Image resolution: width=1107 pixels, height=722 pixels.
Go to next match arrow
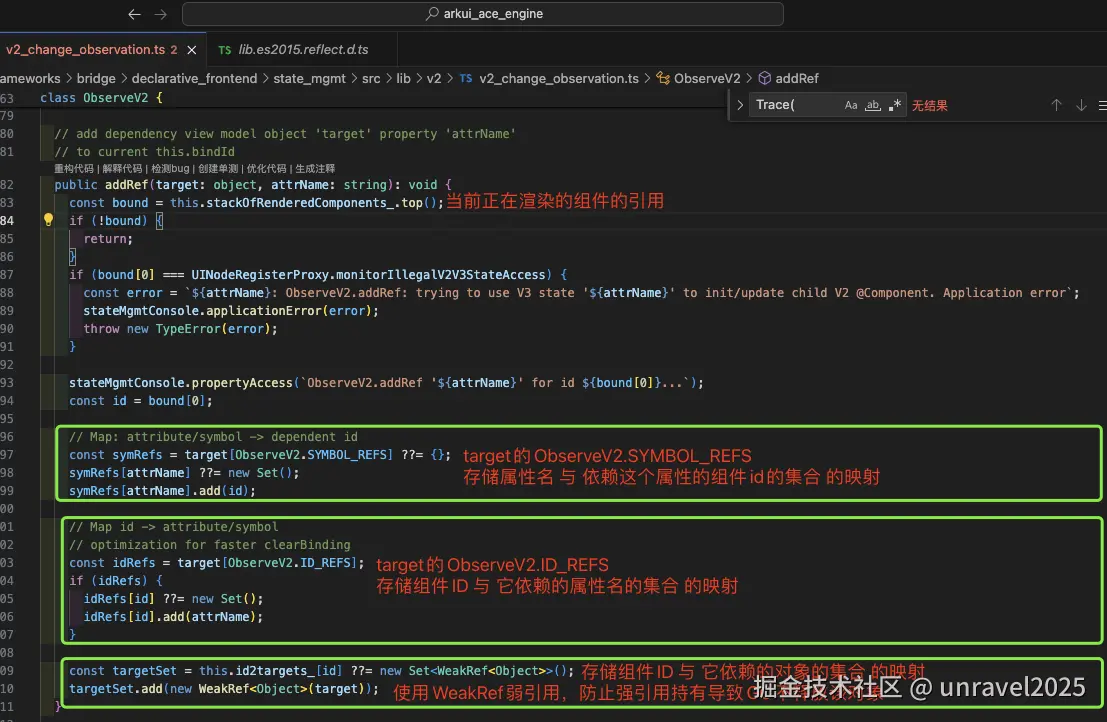pos(1080,105)
